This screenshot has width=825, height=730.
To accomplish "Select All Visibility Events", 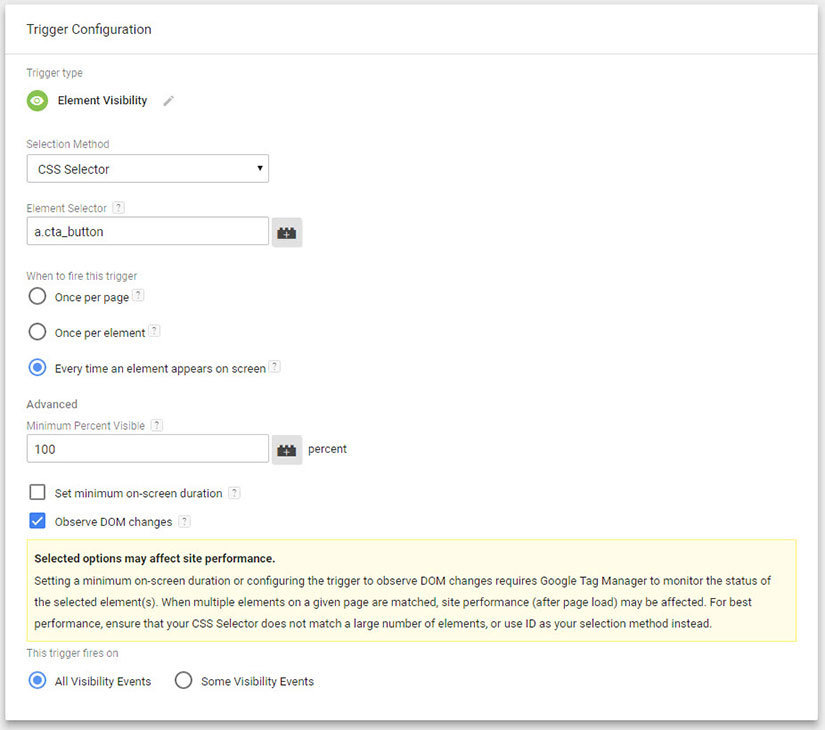I will 37,680.
